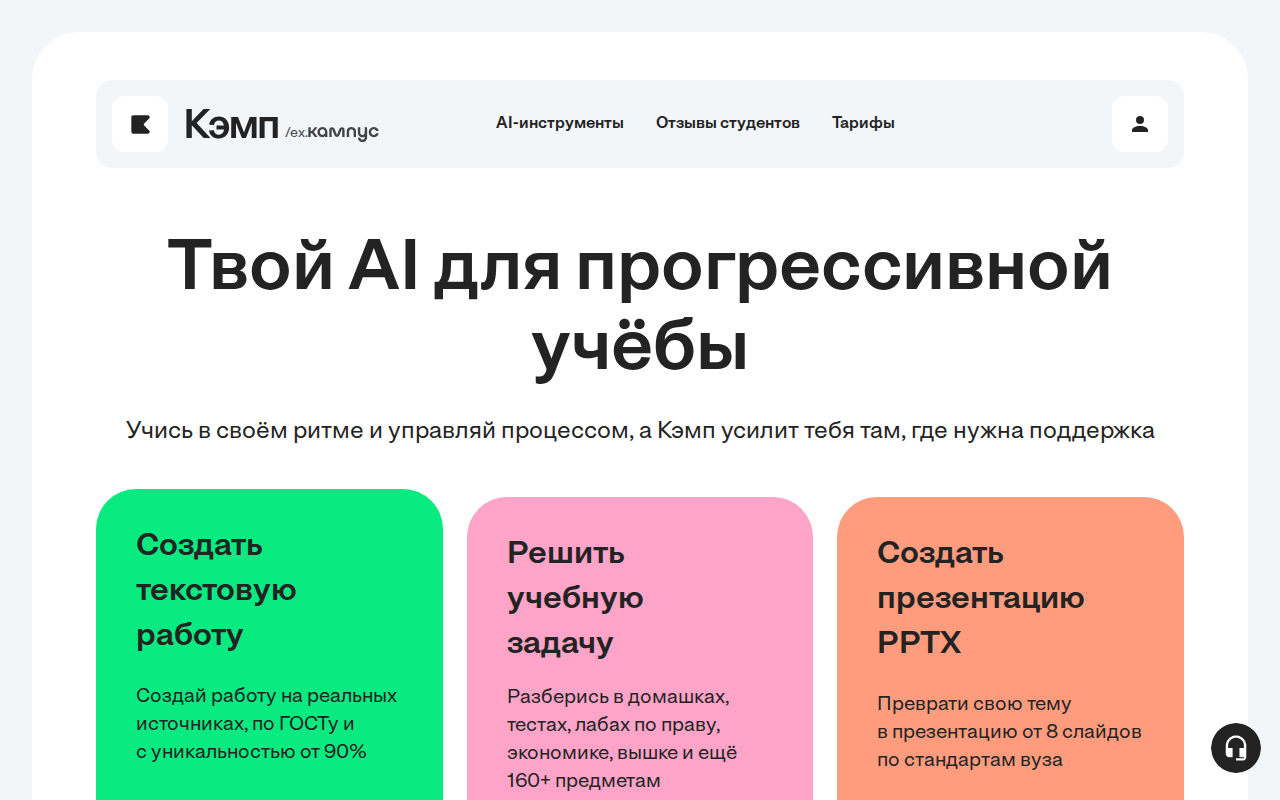This screenshot has width=1280, height=800.
Task: Click the ГОСТ uniqueness description text
Action: click(266, 723)
